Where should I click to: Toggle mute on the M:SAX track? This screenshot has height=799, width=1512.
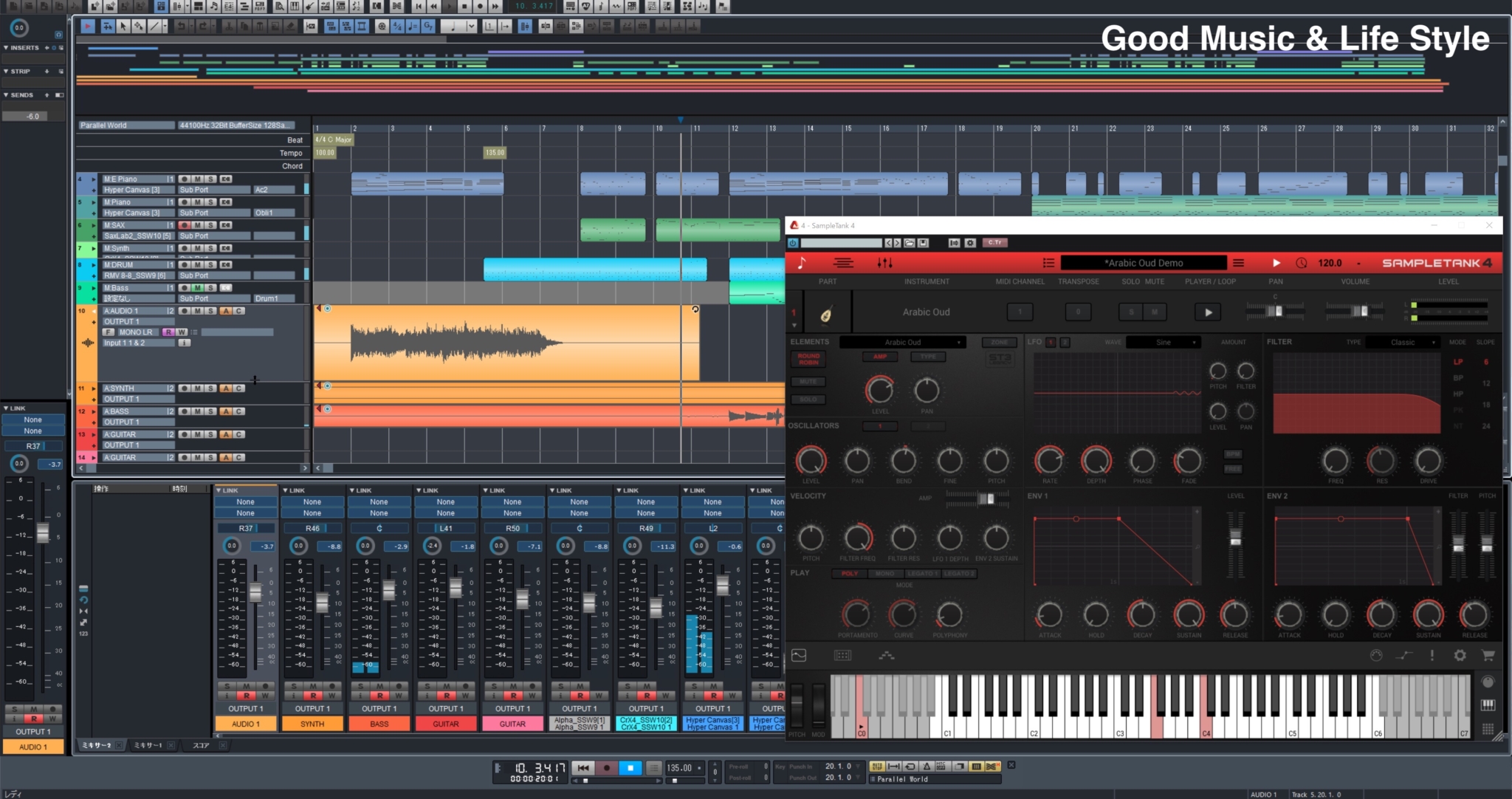coord(197,225)
